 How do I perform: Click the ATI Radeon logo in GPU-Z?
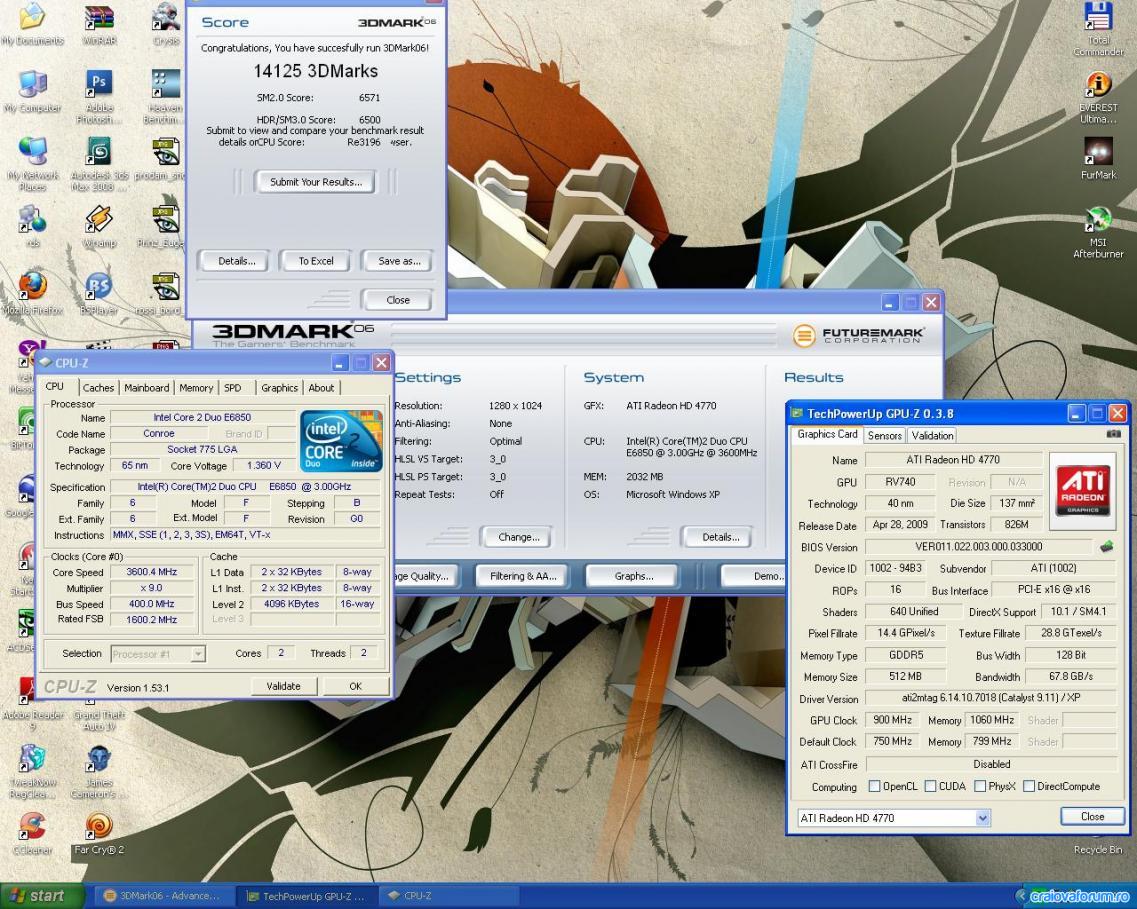coord(1082,491)
